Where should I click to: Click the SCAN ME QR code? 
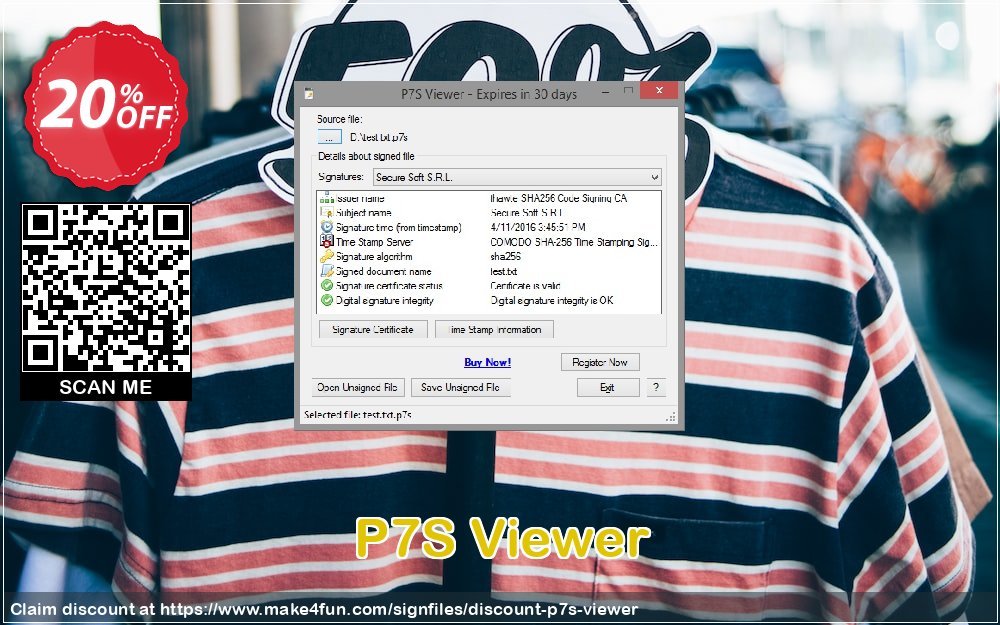(x=106, y=302)
